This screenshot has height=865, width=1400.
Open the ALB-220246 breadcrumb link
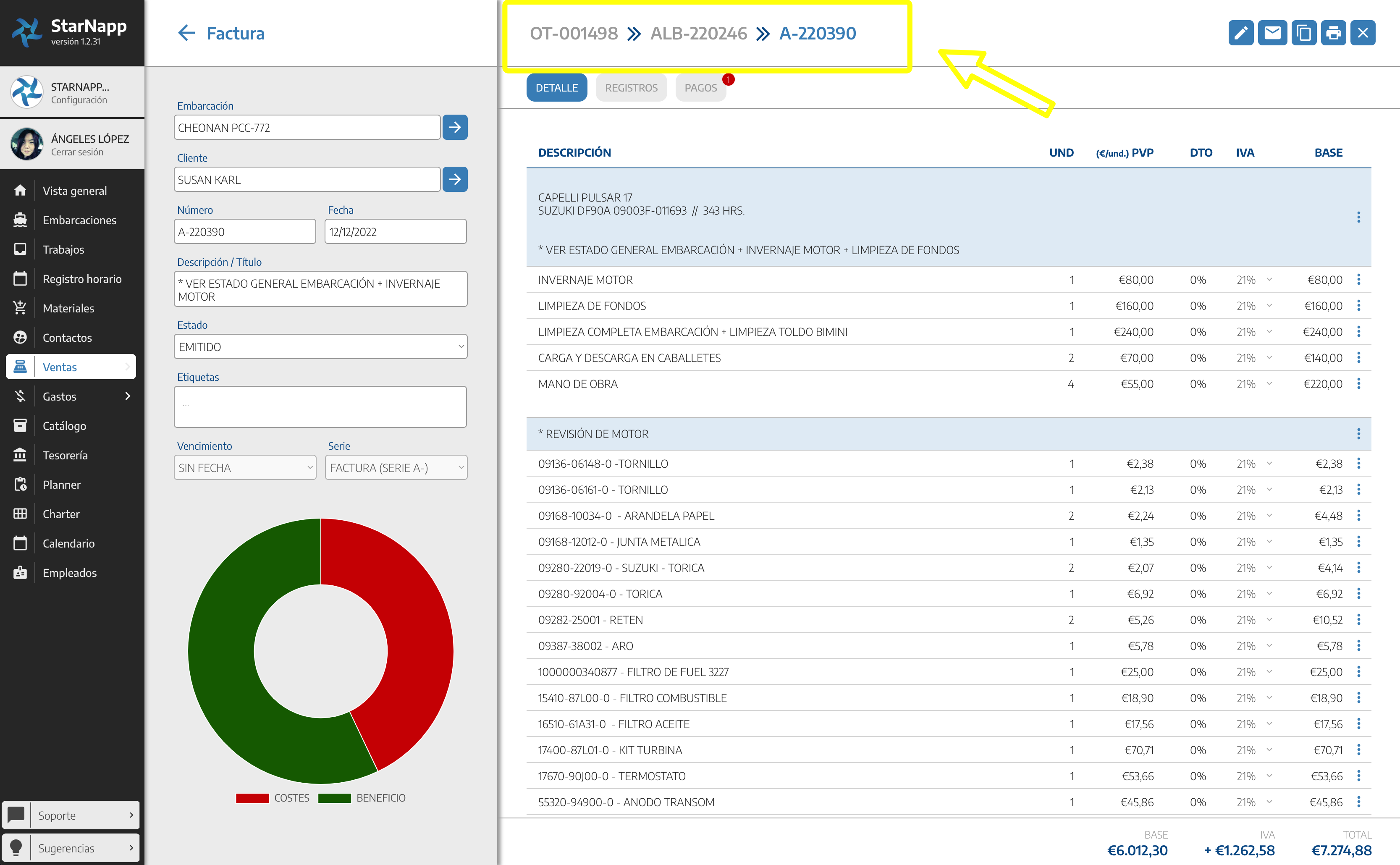point(699,34)
